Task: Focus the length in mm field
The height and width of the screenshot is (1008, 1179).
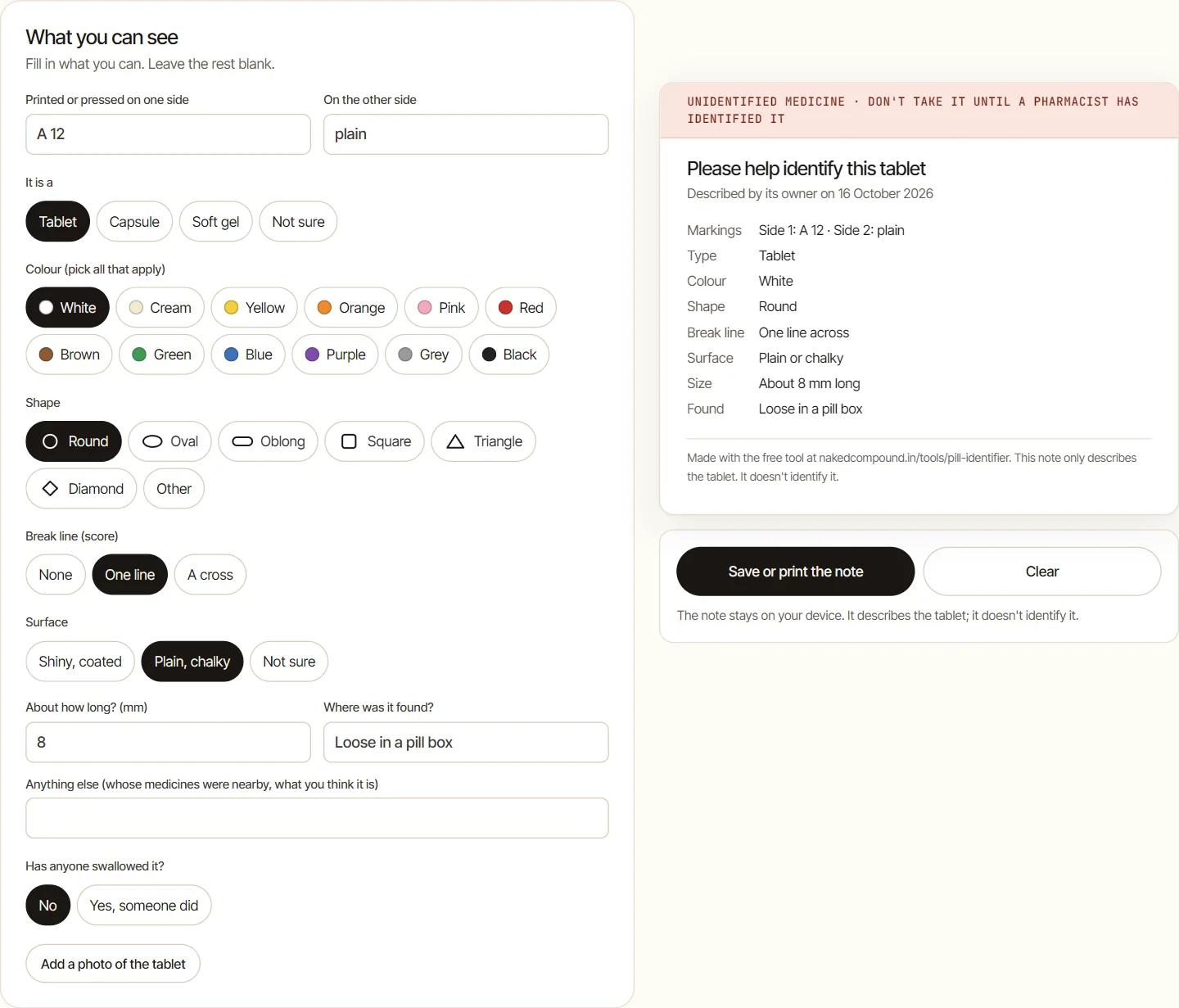Action: [168, 743]
